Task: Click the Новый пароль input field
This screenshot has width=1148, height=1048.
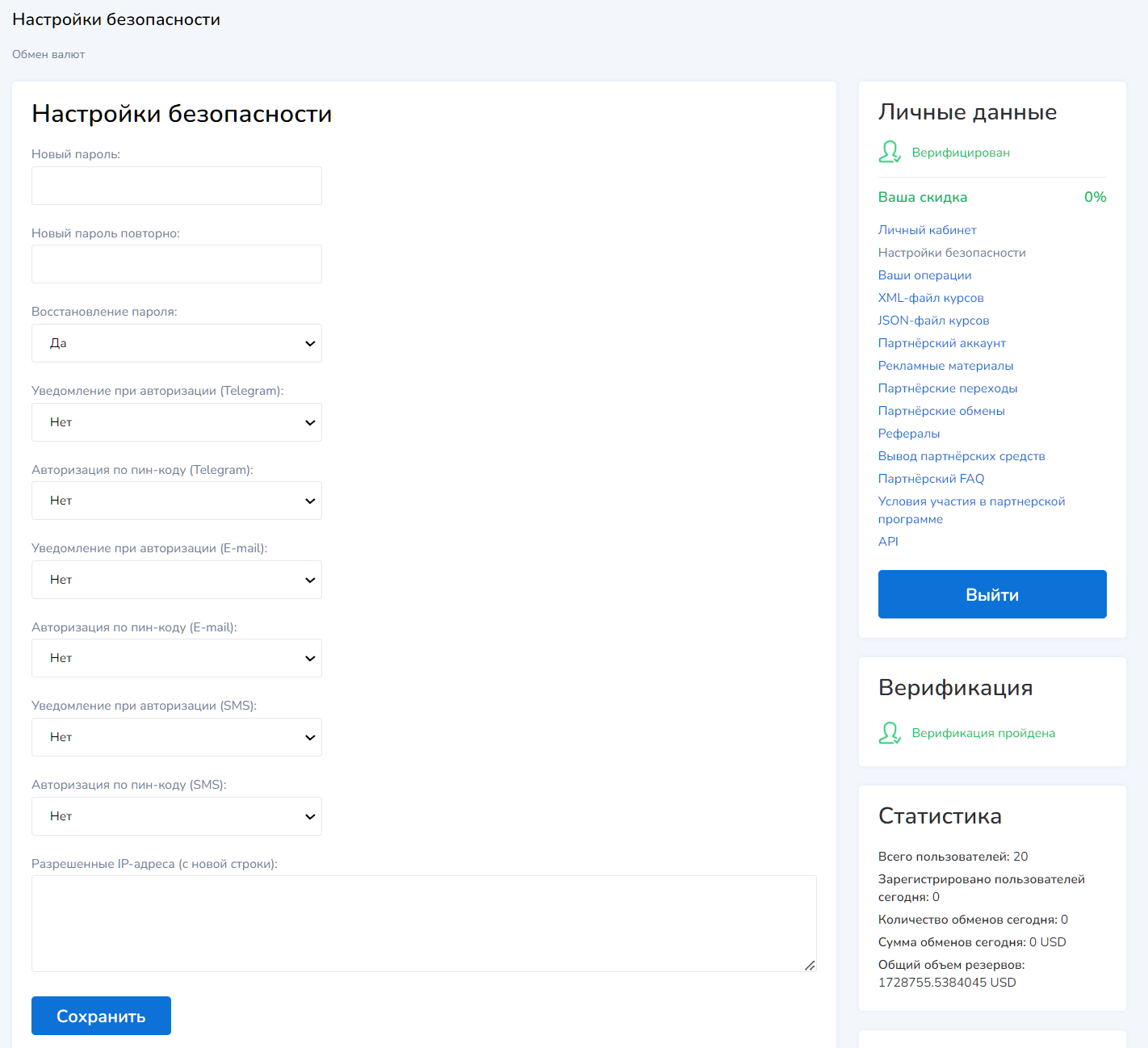Action: 176,186
